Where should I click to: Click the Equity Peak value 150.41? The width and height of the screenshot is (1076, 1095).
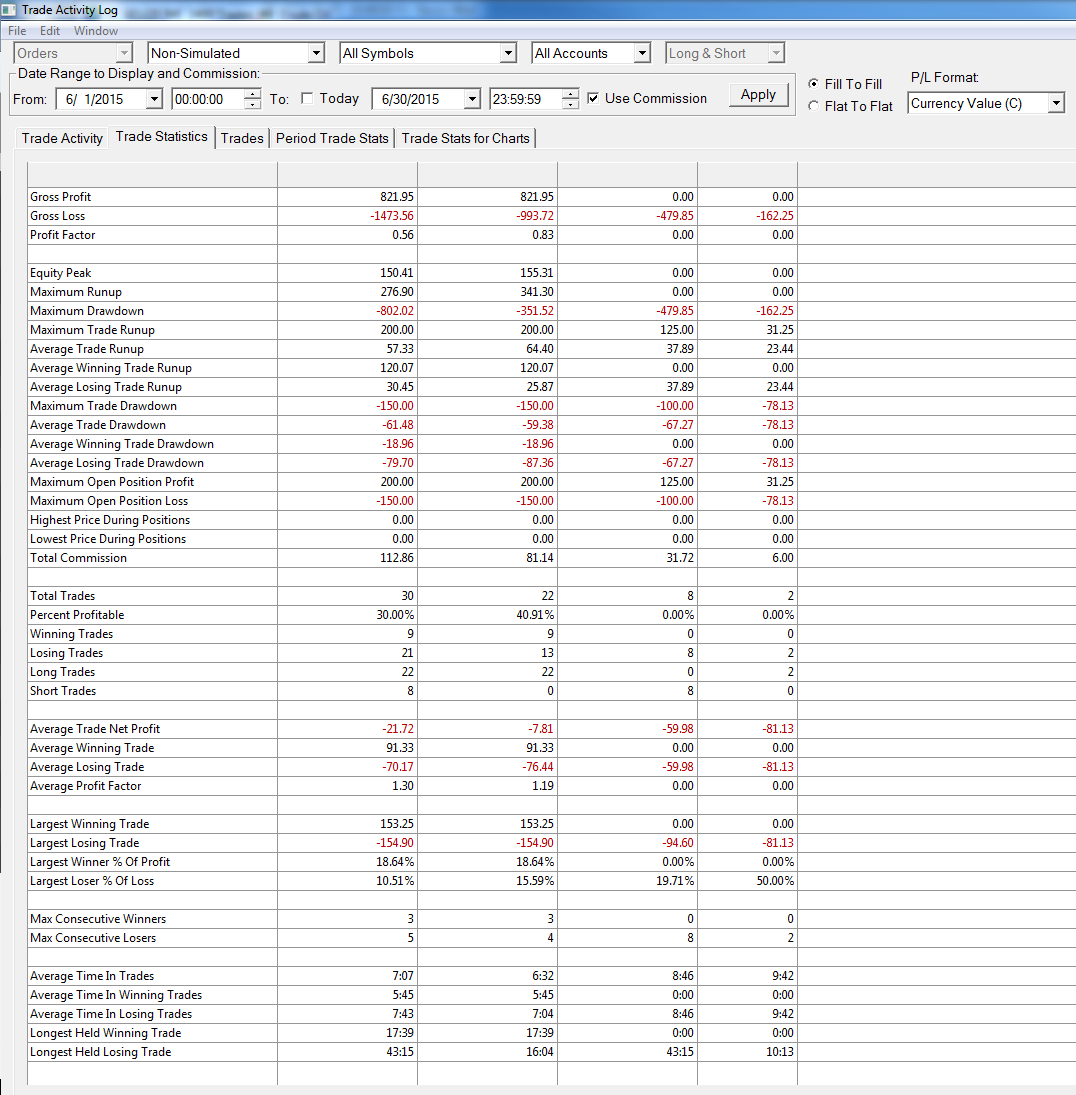[x=397, y=273]
